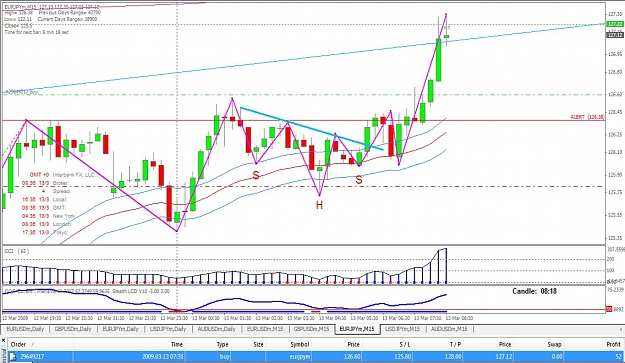Click the S / L column header

404,344
